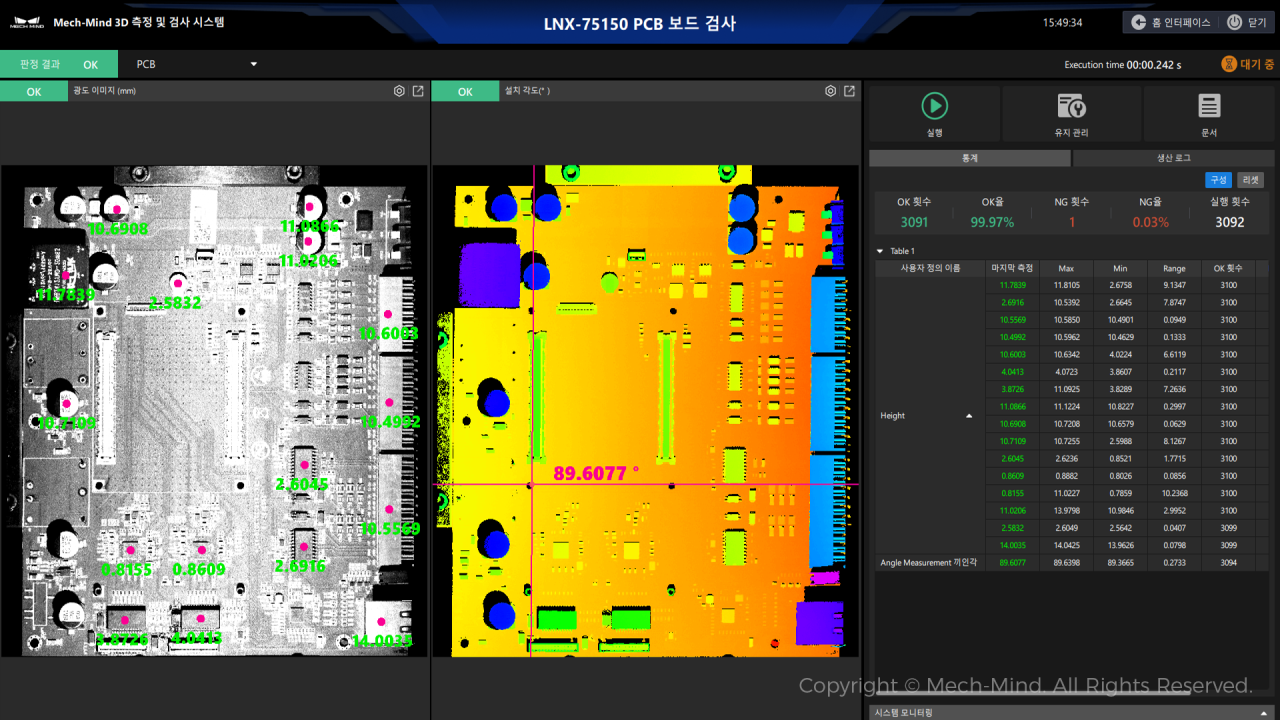Click the Range column header

[1174, 268]
